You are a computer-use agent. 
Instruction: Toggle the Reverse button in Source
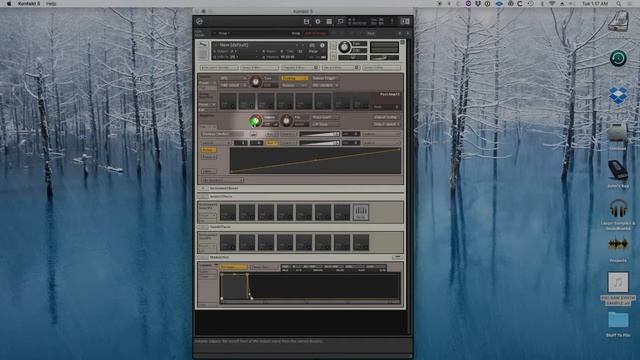pos(294,85)
